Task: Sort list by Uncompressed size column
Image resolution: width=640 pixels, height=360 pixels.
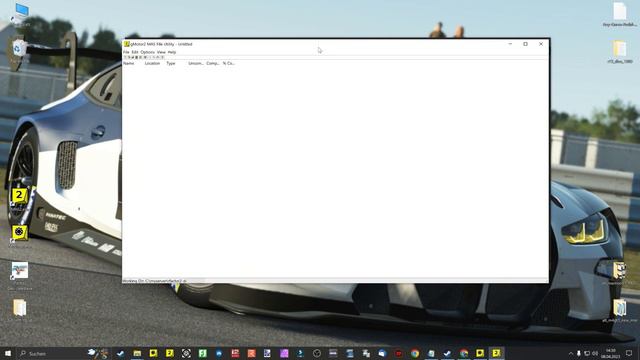Action: pos(196,63)
